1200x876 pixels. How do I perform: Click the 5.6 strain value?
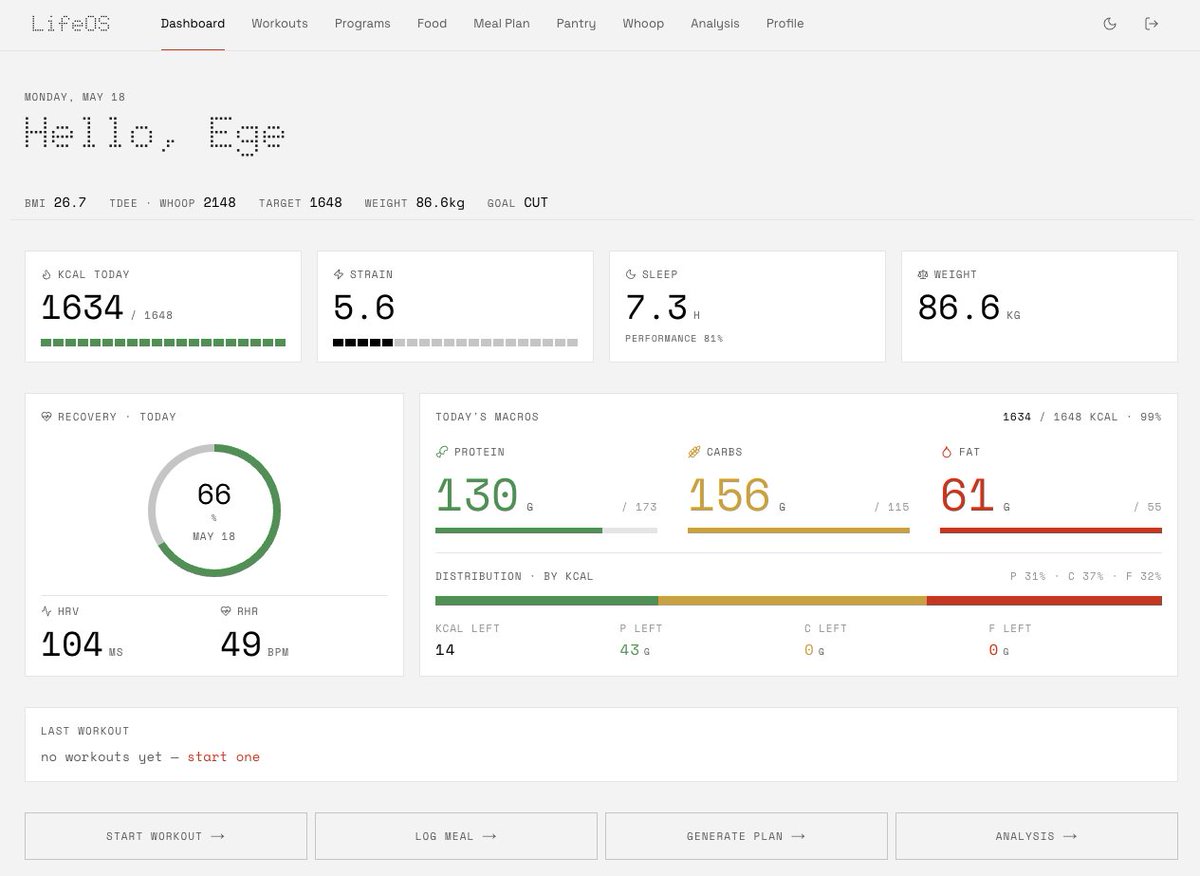pyautogui.click(x=364, y=307)
